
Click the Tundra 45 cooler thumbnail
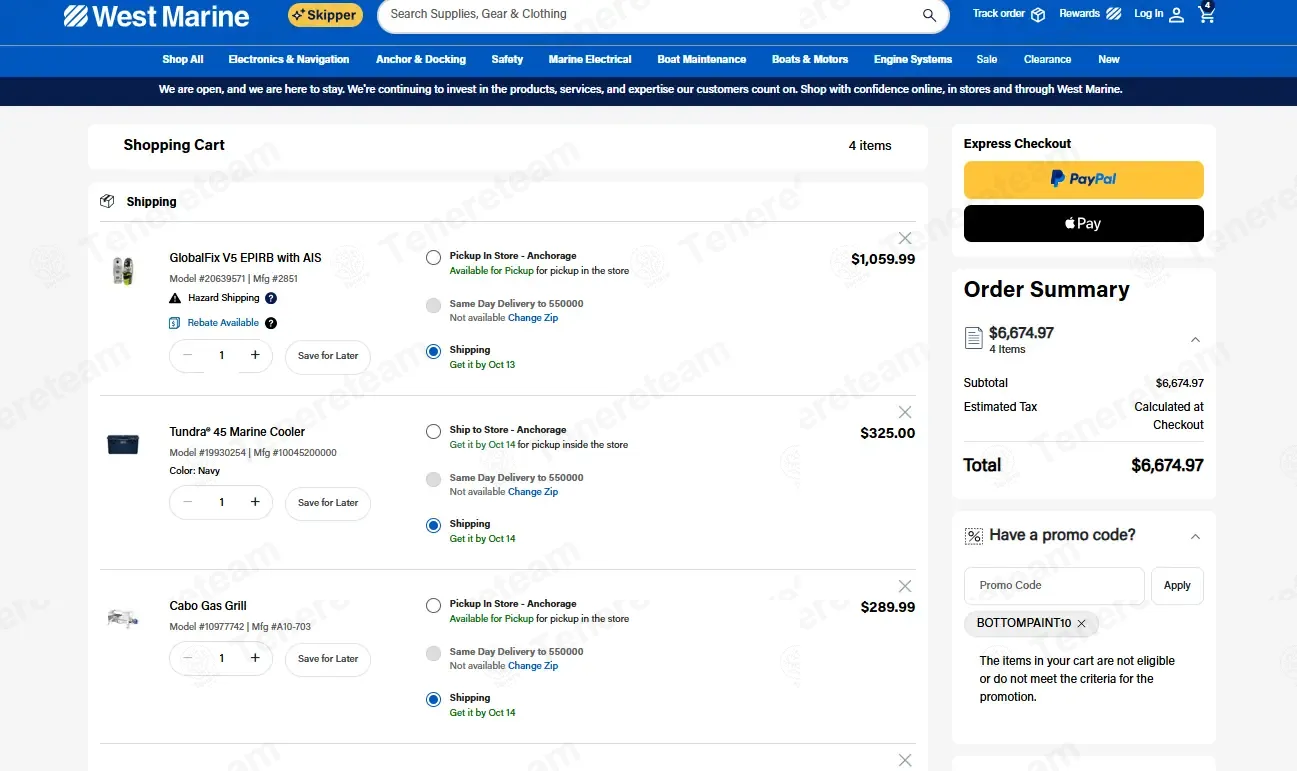click(x=123, y=444)
